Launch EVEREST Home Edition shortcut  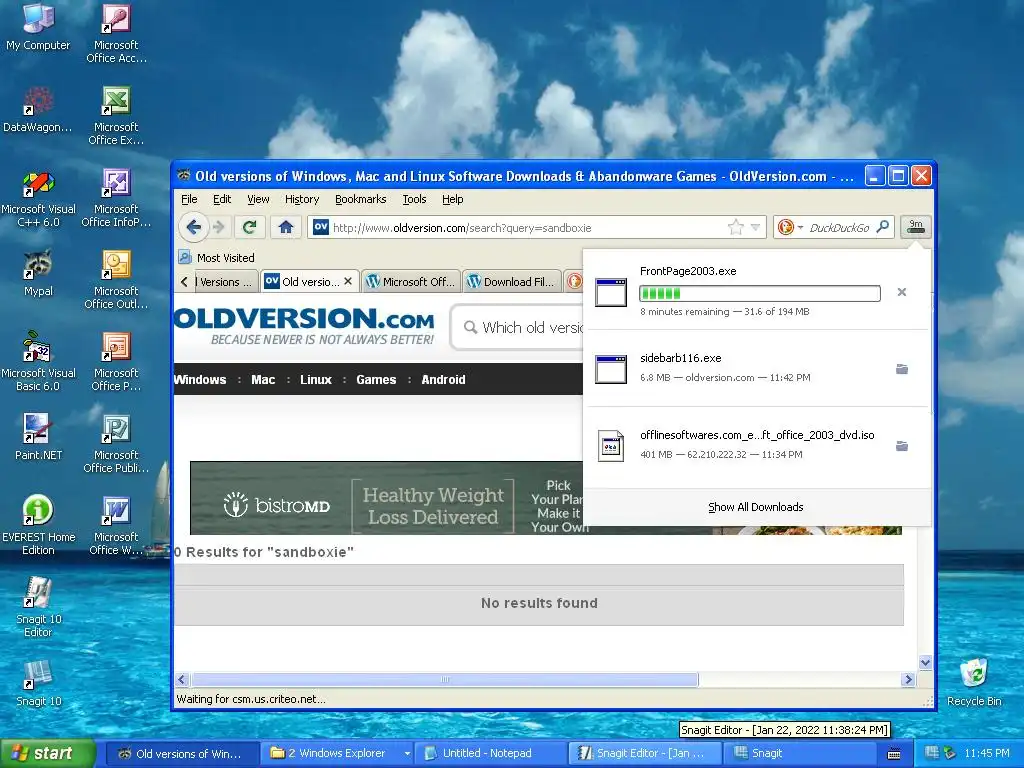coord(38,525)
